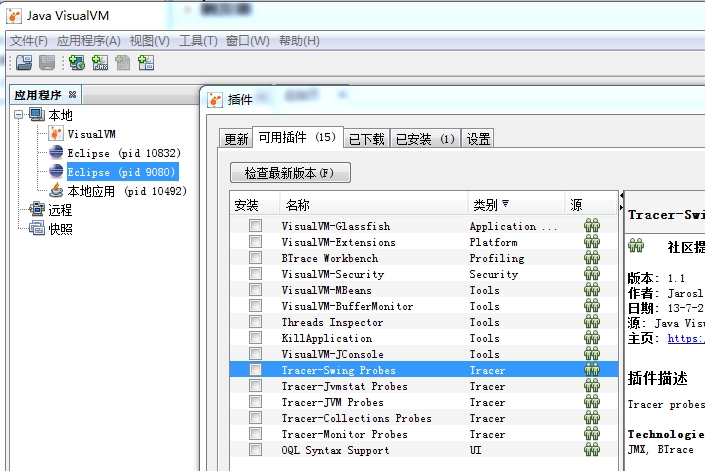Select the 远程 tree node
Viewport: 705px width, 471px height.
click(x=60, y=210)
